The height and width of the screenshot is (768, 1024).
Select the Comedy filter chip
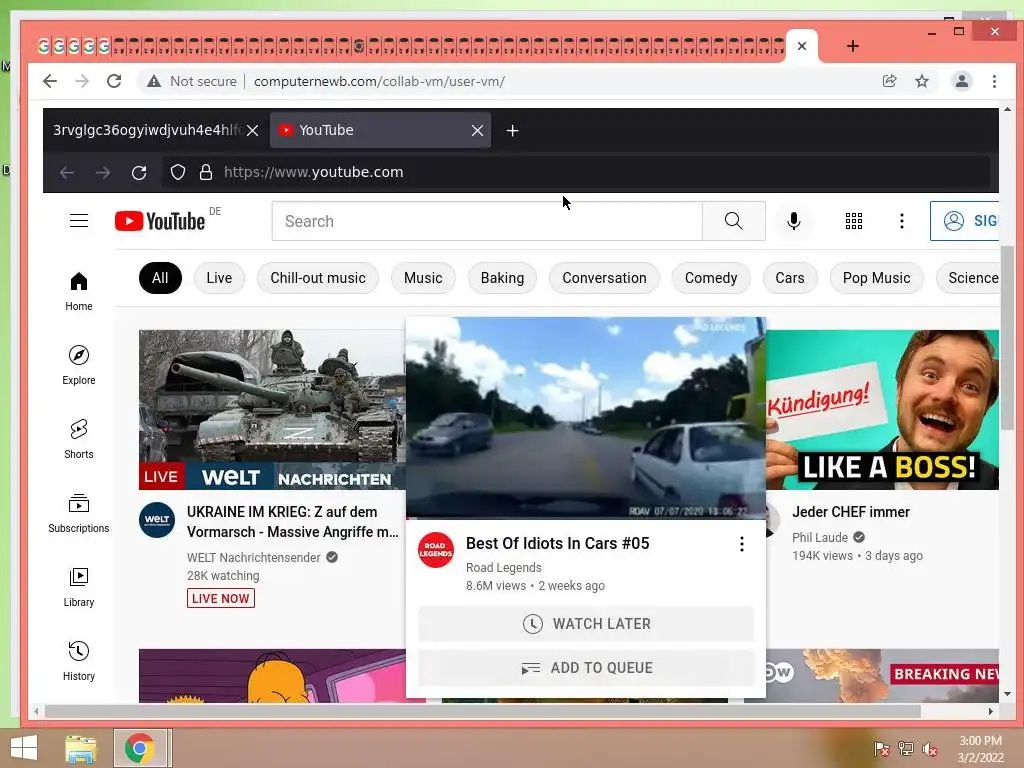[711, 278]
